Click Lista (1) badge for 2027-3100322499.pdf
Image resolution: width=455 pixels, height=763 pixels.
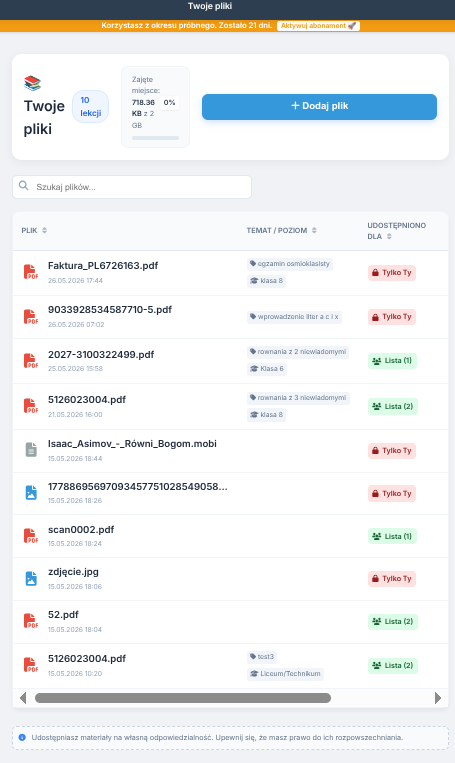coord(392,361)
